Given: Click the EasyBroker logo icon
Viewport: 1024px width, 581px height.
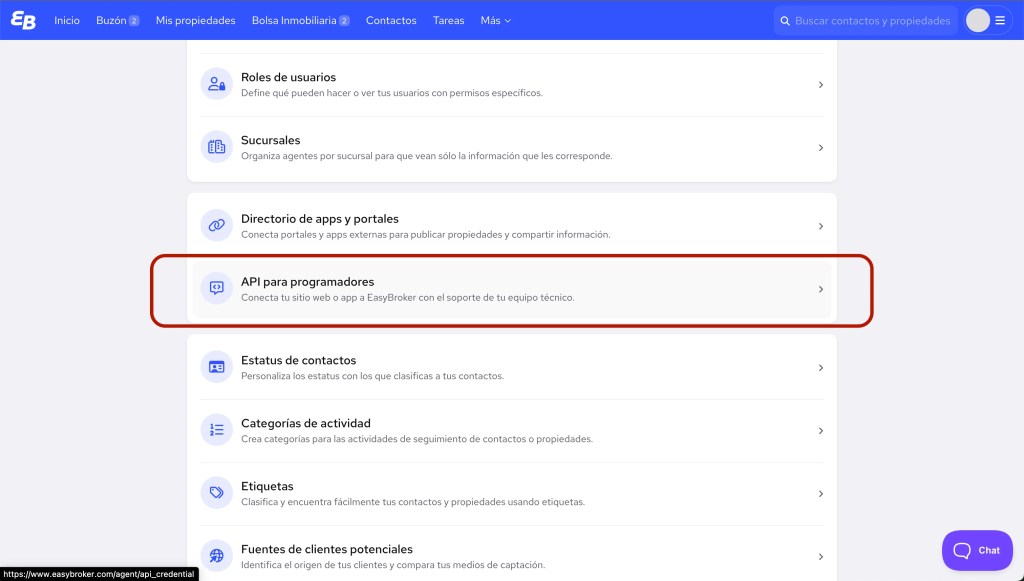Looking at the screenshot, I should pyautogui.click(x=23, y=20).
